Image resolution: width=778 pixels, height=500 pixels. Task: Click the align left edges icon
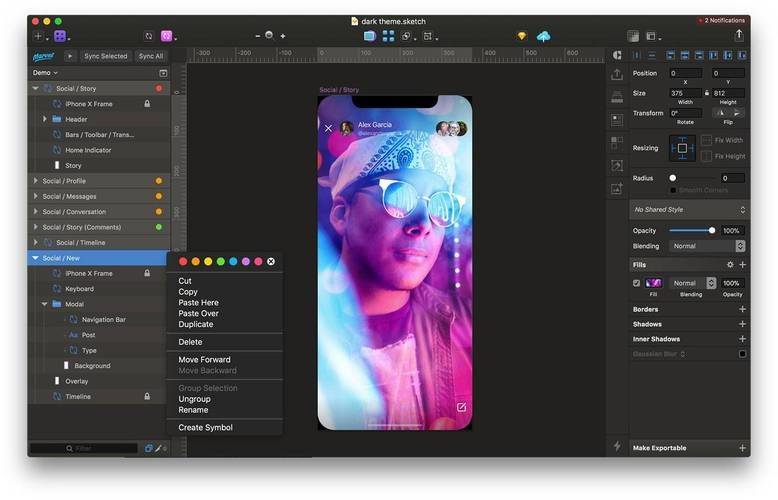[x=670, y=55]
